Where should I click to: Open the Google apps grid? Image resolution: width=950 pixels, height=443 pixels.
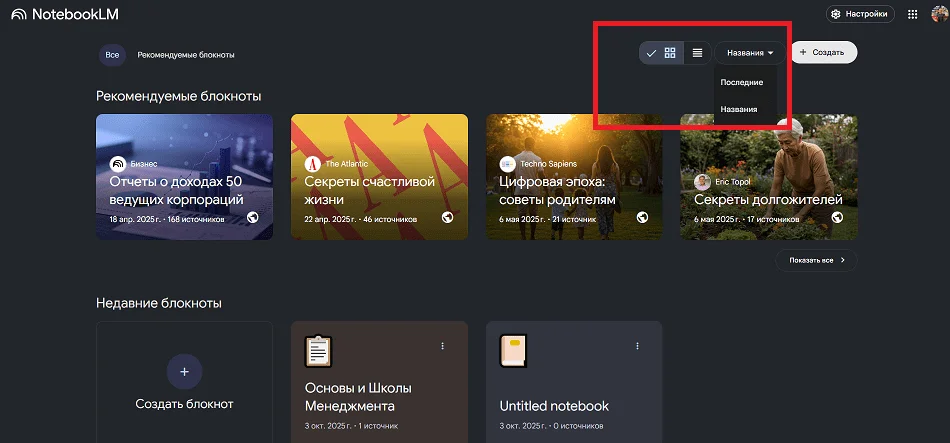tap(911, 14)
